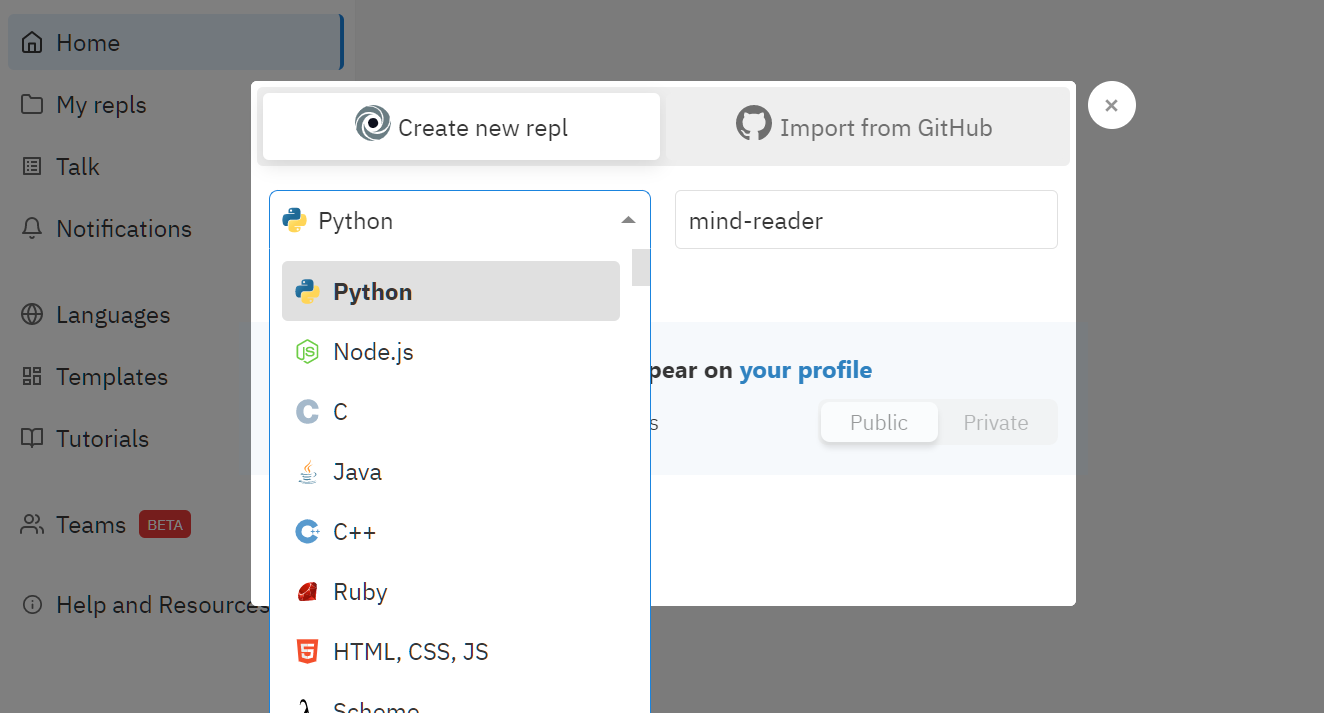The image size is (1324, 713).
Task: Click the Java coffee cup icon
Action: (x=308, y=471)
